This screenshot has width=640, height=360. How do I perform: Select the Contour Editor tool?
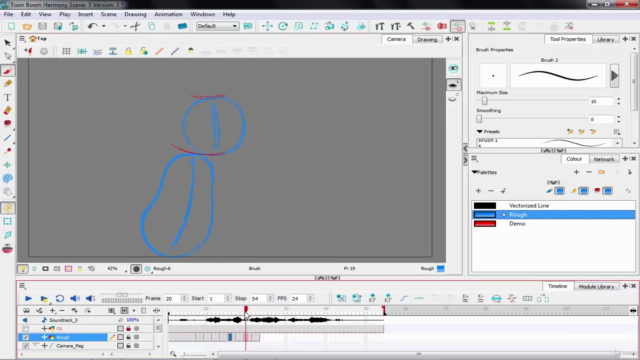pyautogui.click(x=8, y=56)
